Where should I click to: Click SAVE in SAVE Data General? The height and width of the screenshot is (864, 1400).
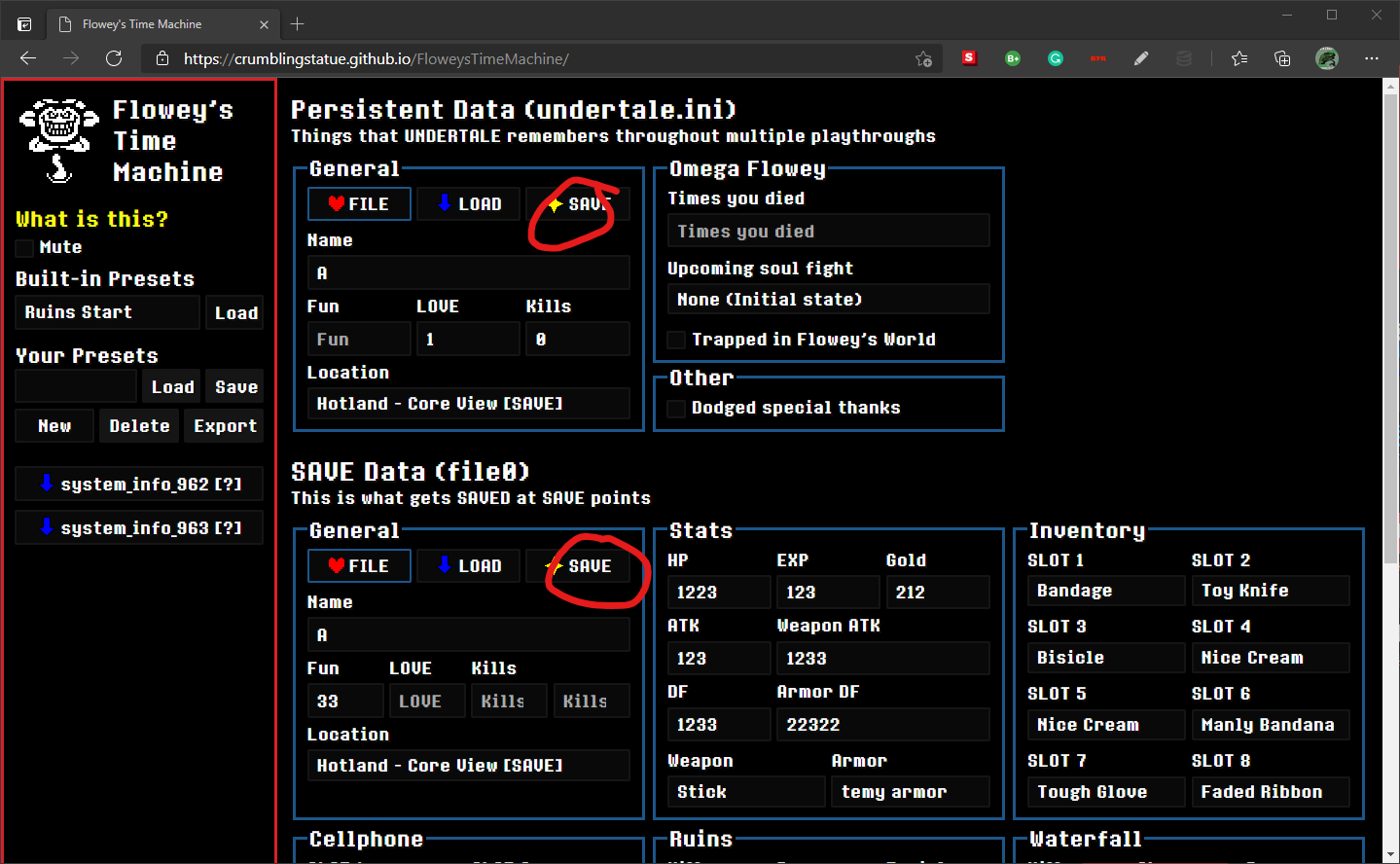tap(578, 566)
